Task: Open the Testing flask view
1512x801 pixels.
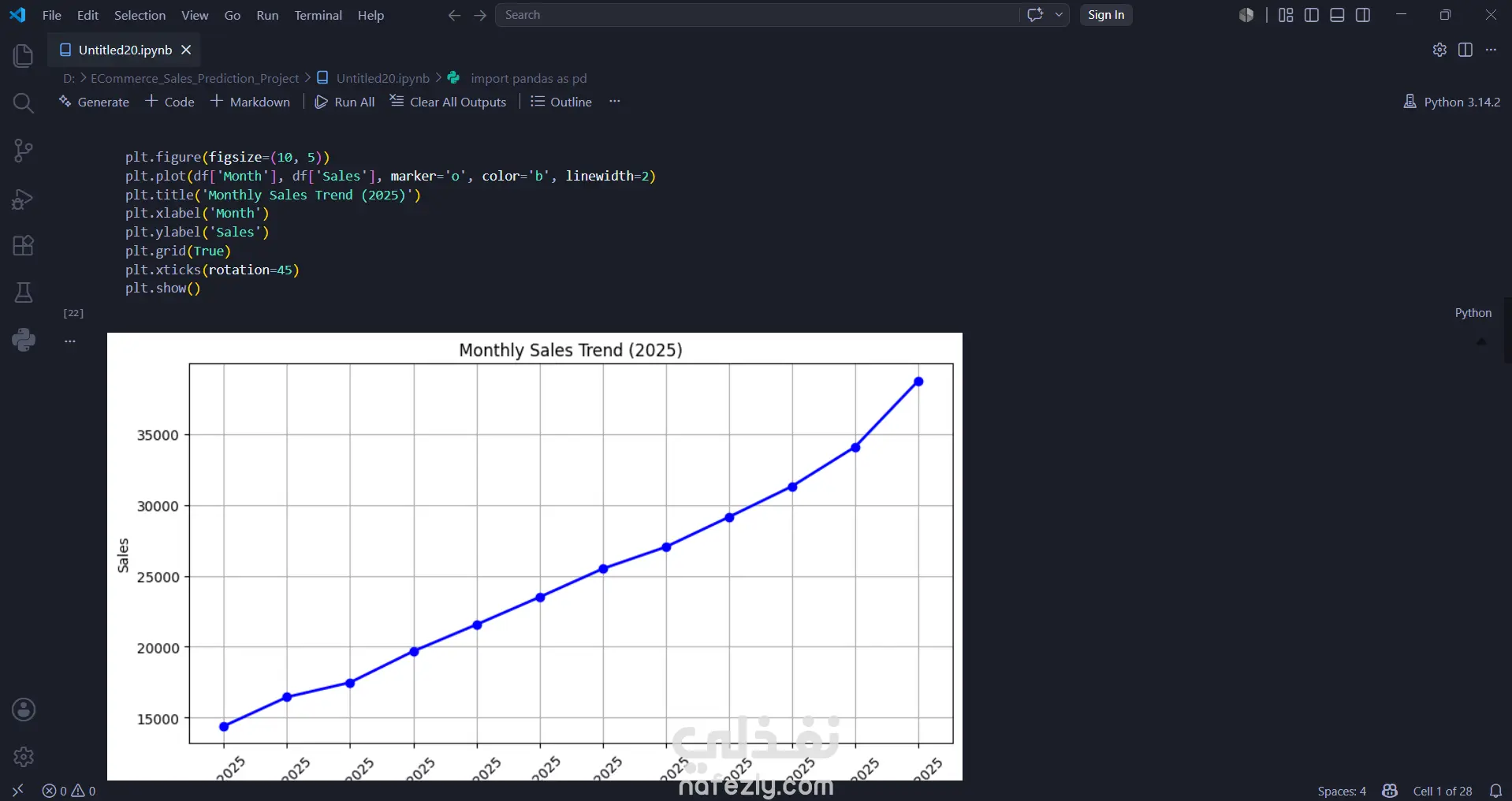Action: 24,292
